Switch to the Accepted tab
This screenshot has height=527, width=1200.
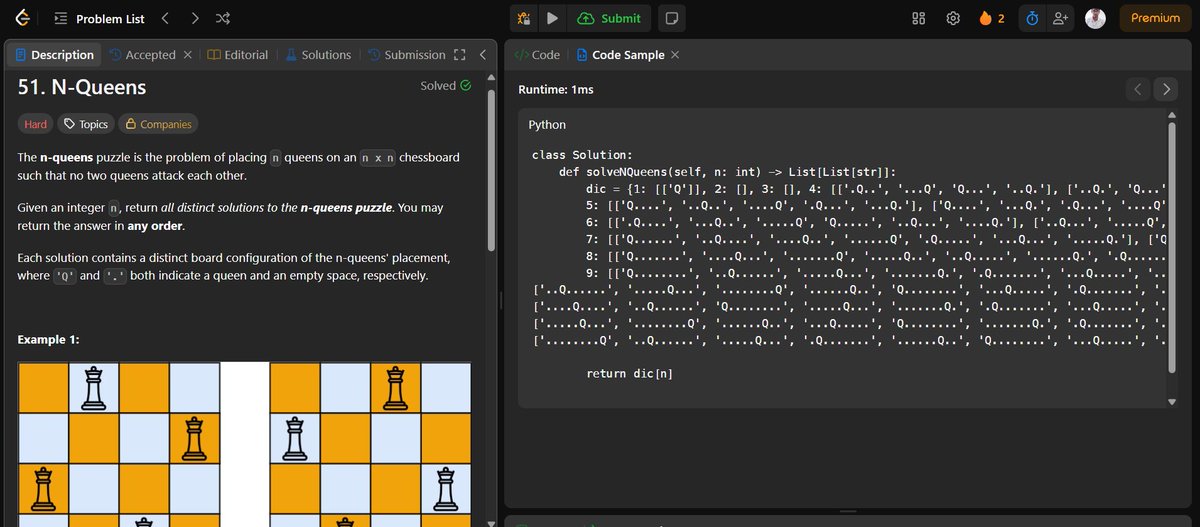coord(142,55)
